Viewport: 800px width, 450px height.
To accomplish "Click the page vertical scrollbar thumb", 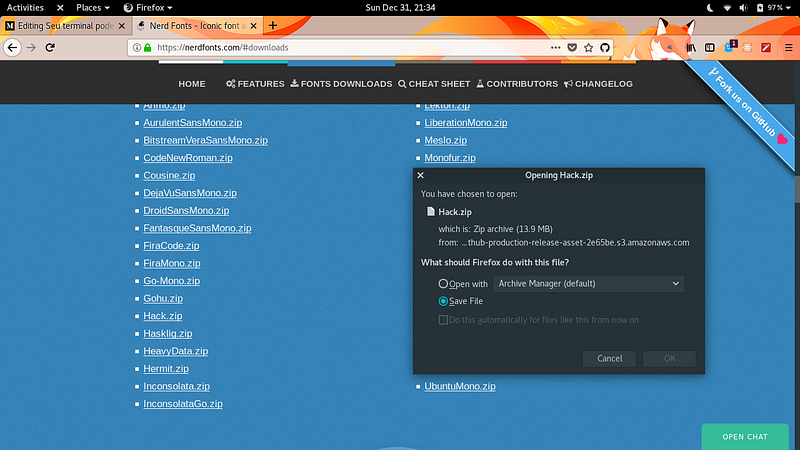I will click(x=797, y=189).
